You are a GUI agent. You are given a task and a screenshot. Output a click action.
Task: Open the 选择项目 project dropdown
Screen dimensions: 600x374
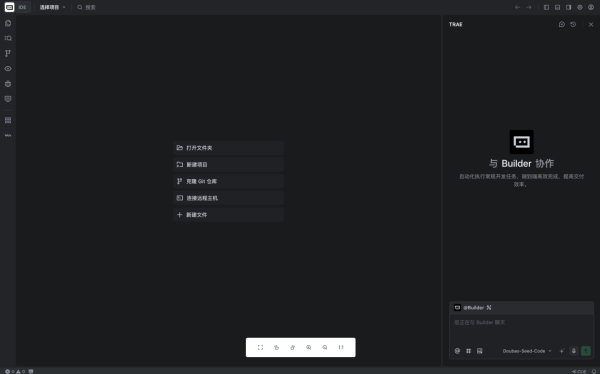[52, 7]
